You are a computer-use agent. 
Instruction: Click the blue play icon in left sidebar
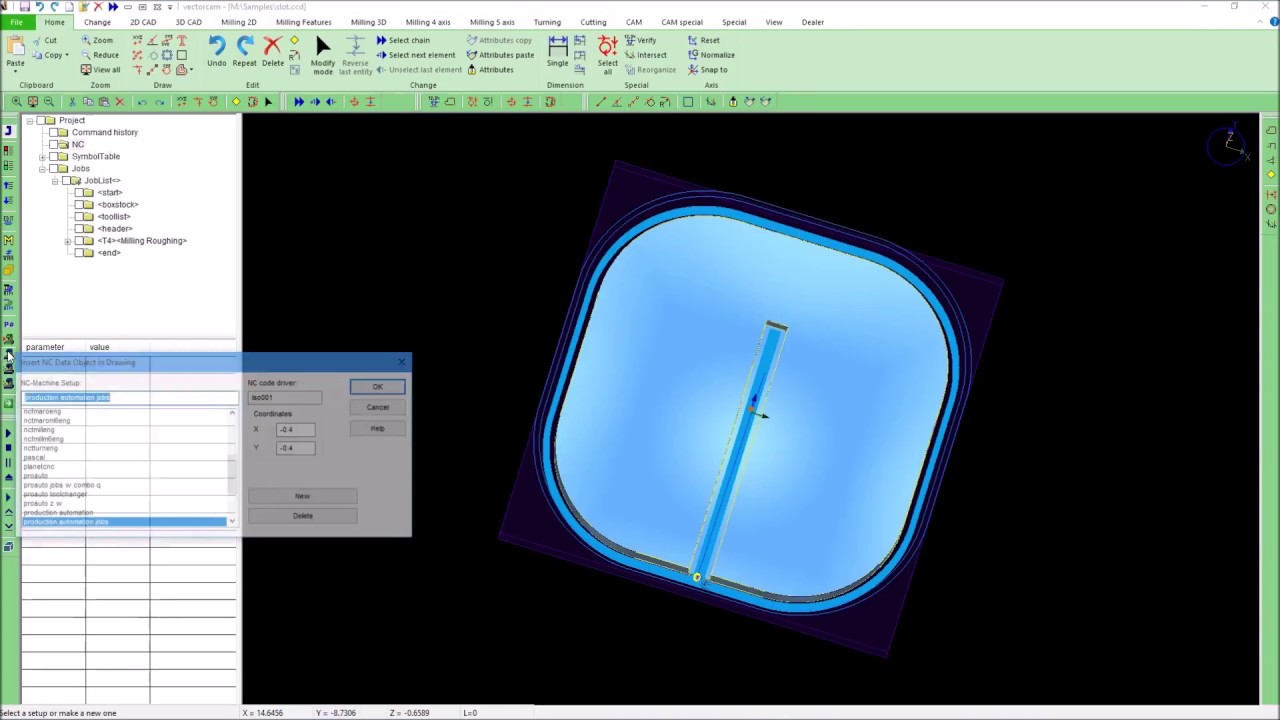pos(9,432)
